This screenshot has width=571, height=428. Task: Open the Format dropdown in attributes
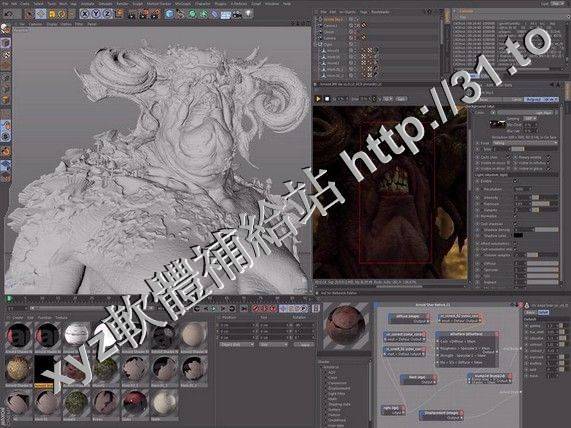pos(524,143)
